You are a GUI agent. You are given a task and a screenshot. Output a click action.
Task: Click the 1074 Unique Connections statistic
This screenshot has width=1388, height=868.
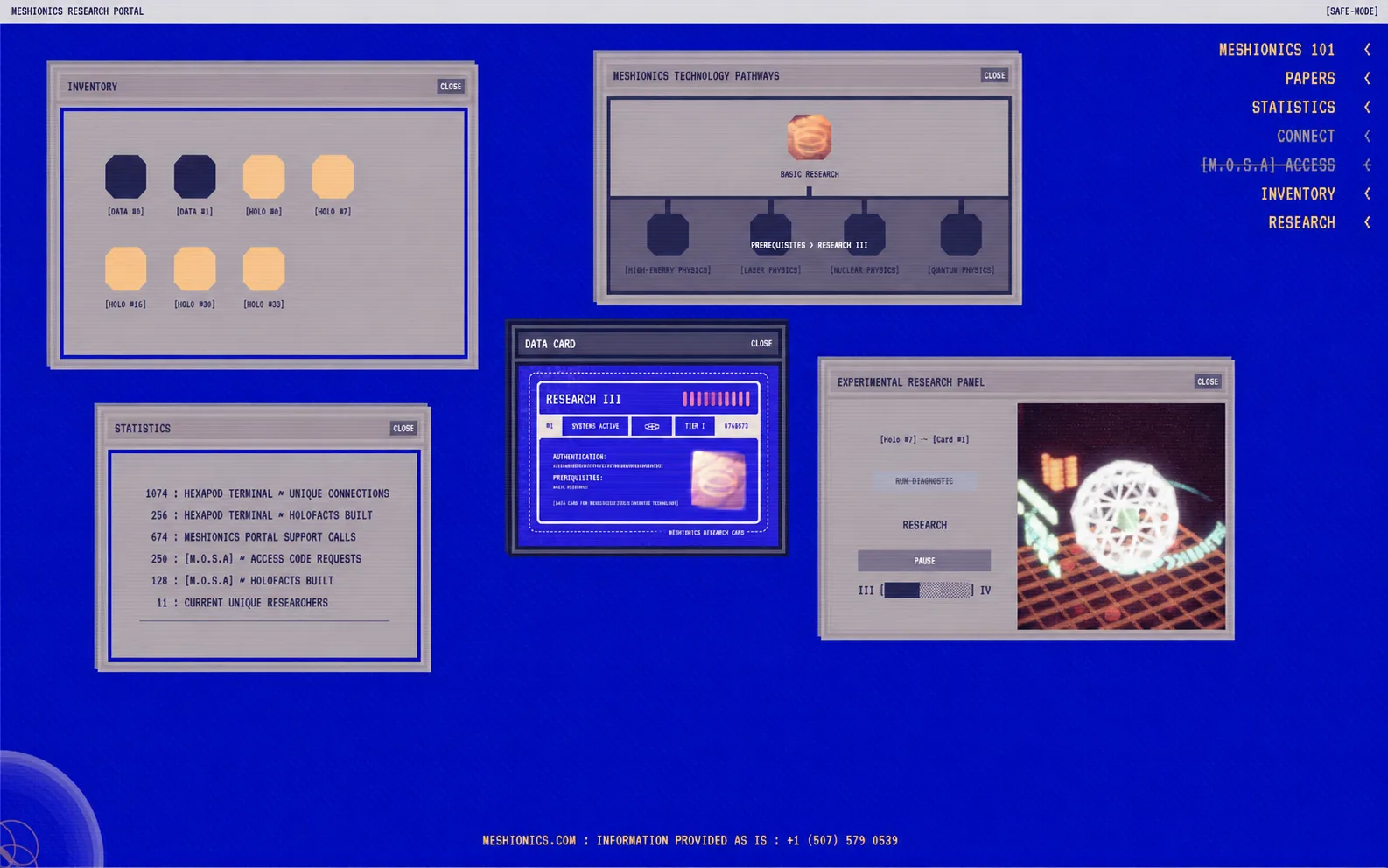267,493
